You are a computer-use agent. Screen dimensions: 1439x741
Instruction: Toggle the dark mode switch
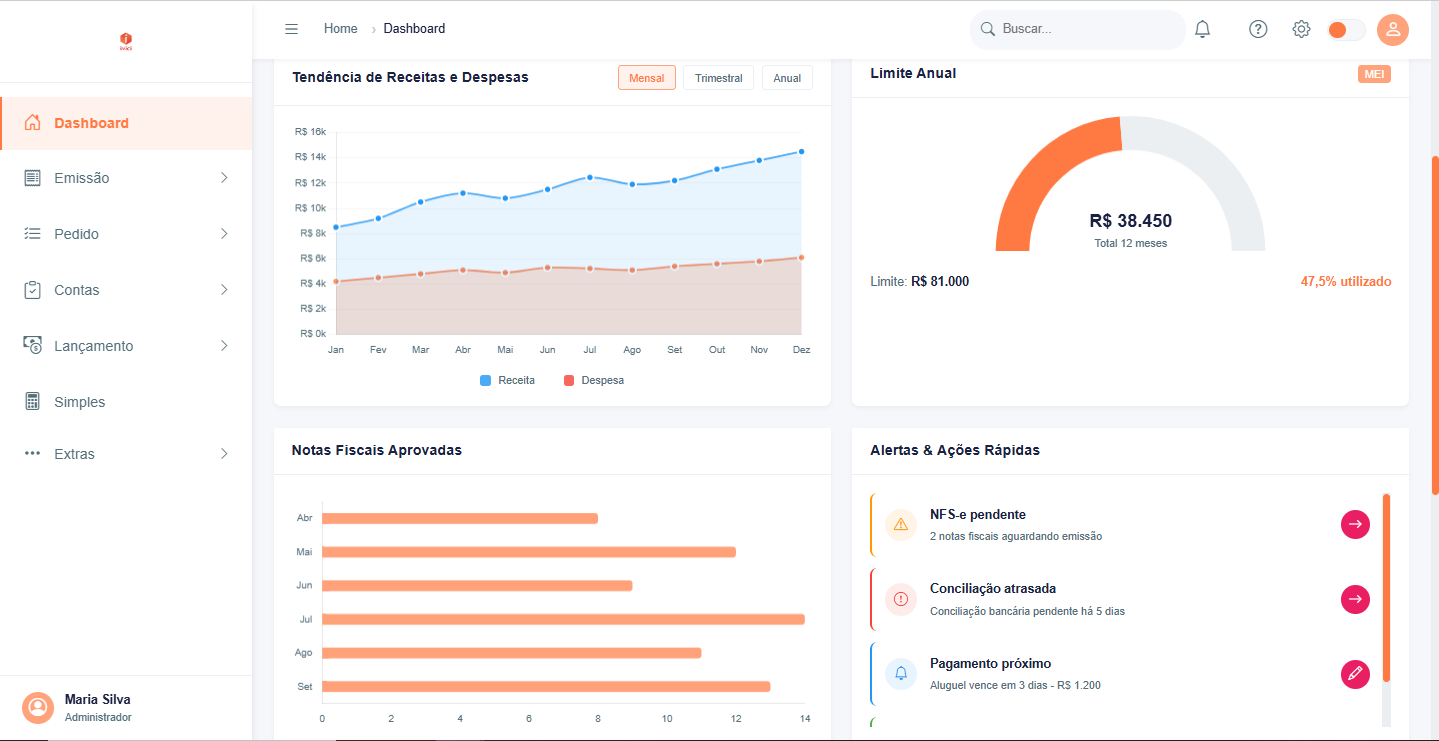[1346, 29]
